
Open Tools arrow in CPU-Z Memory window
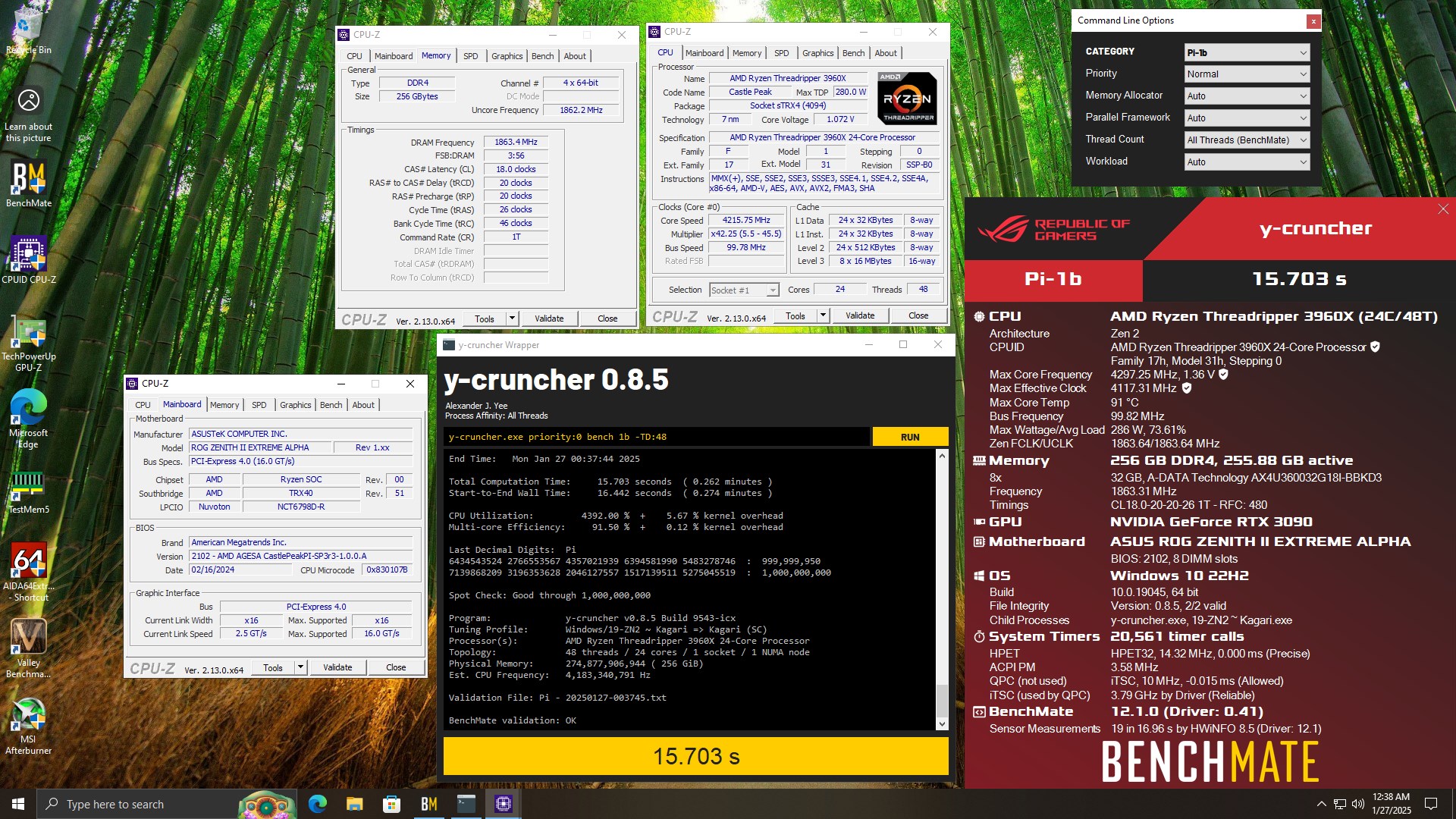513,318
